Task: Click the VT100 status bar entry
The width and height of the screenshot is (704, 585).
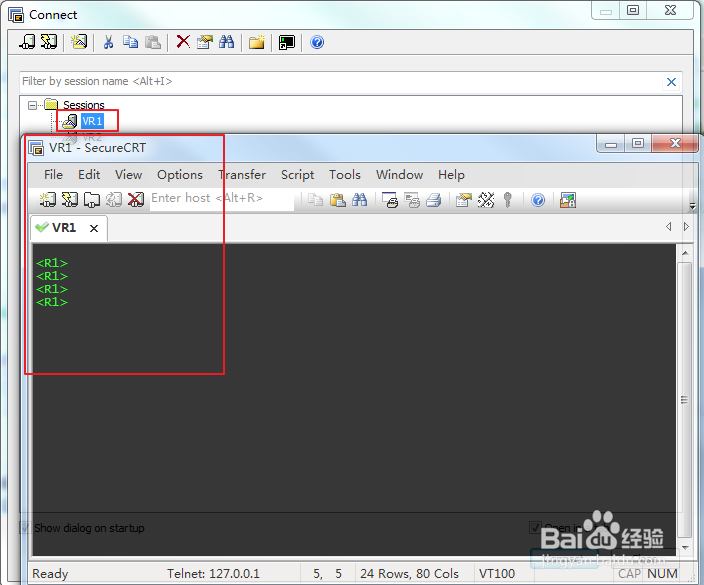Action: coord(497,573)
